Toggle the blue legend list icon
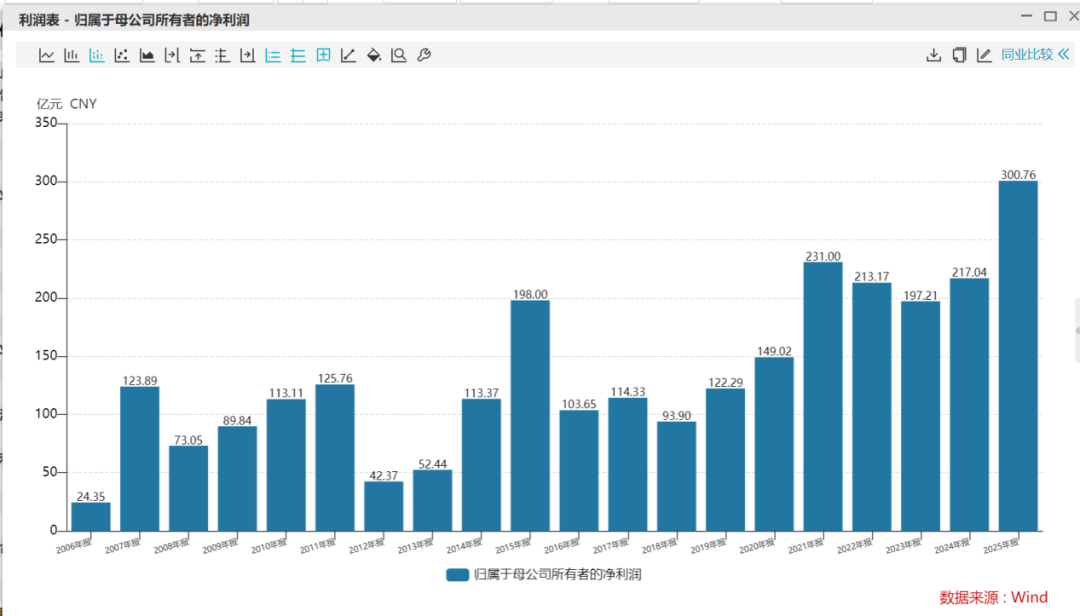 pyautogui.click(x=273, y=56)
